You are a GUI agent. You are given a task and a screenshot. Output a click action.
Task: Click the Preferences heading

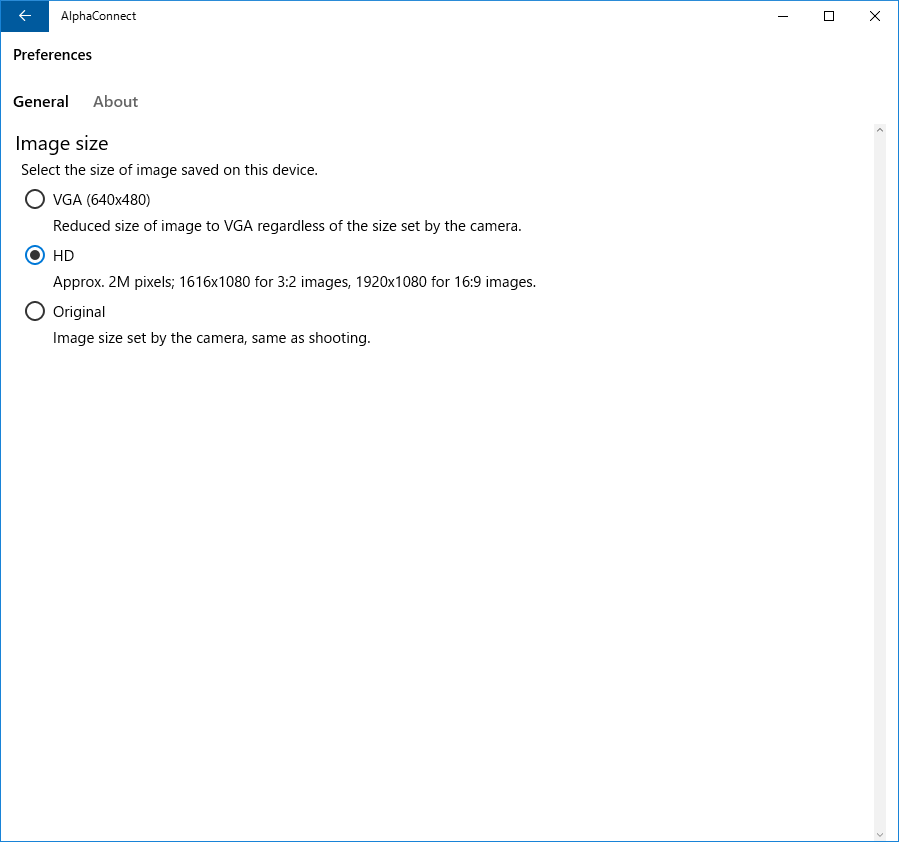52,55
